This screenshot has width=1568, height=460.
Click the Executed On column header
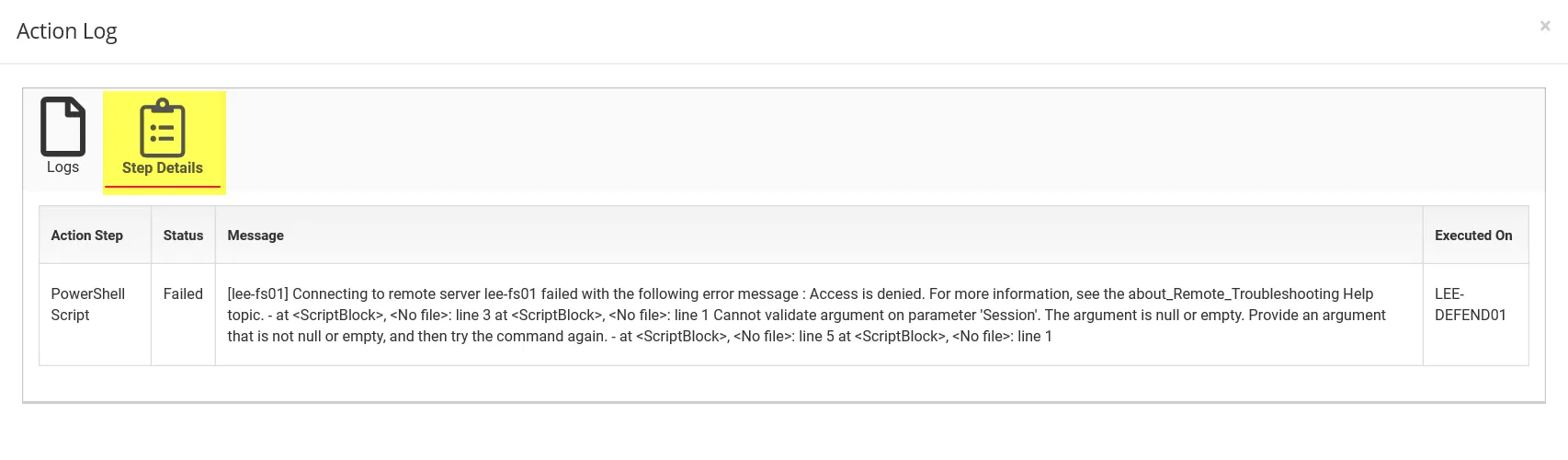(1473, 236)
